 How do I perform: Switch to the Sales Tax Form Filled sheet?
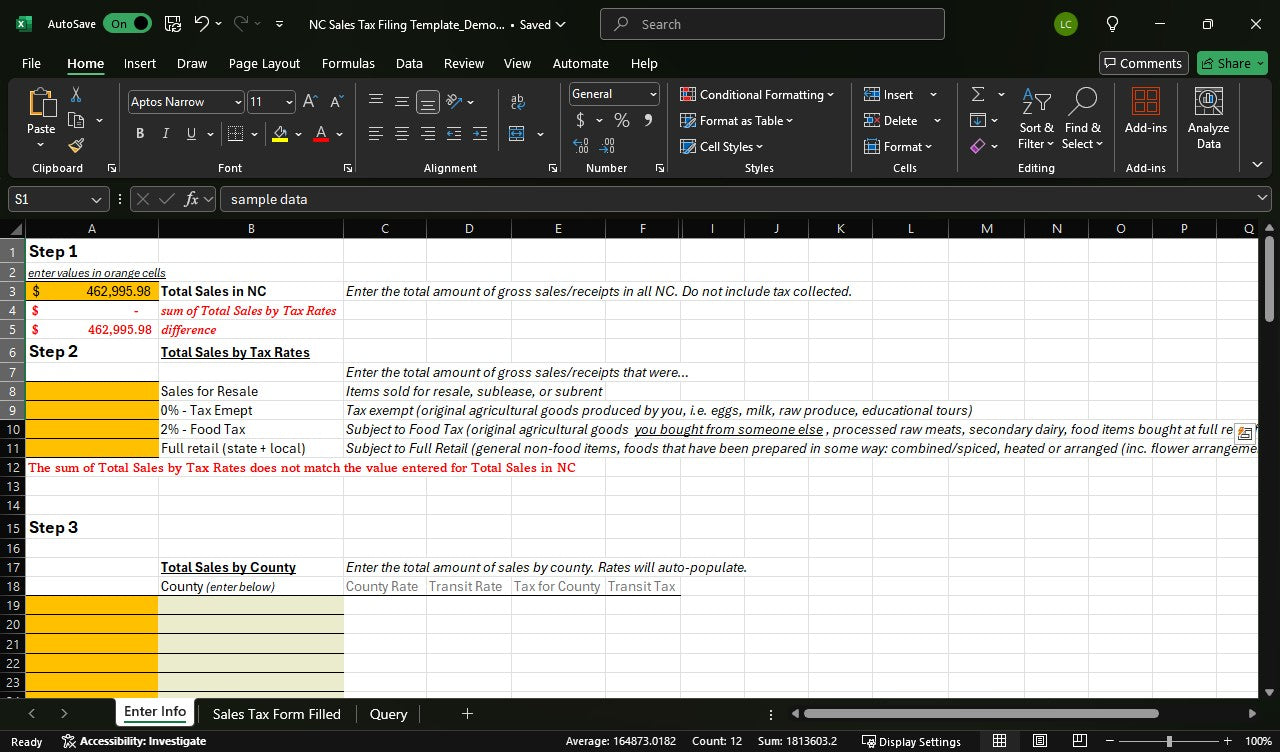(x=276, y=714)
